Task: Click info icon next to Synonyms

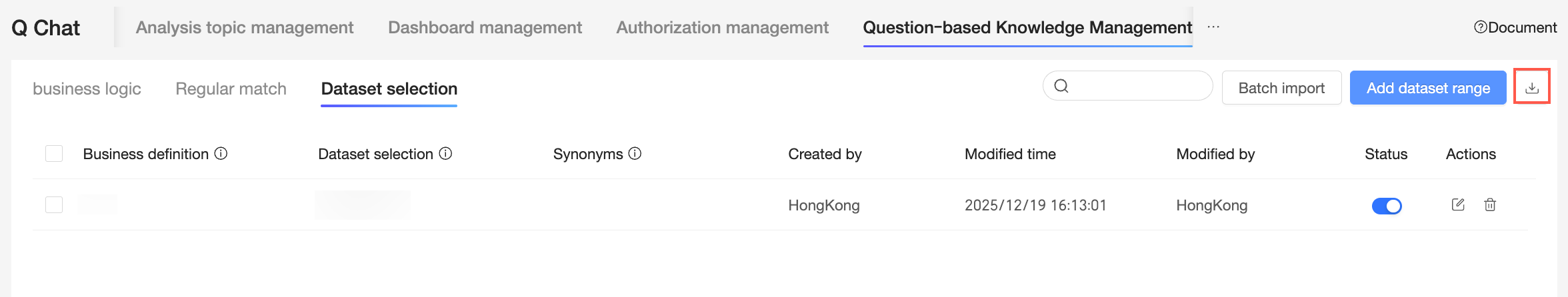Action: click(x=635, y=154)
